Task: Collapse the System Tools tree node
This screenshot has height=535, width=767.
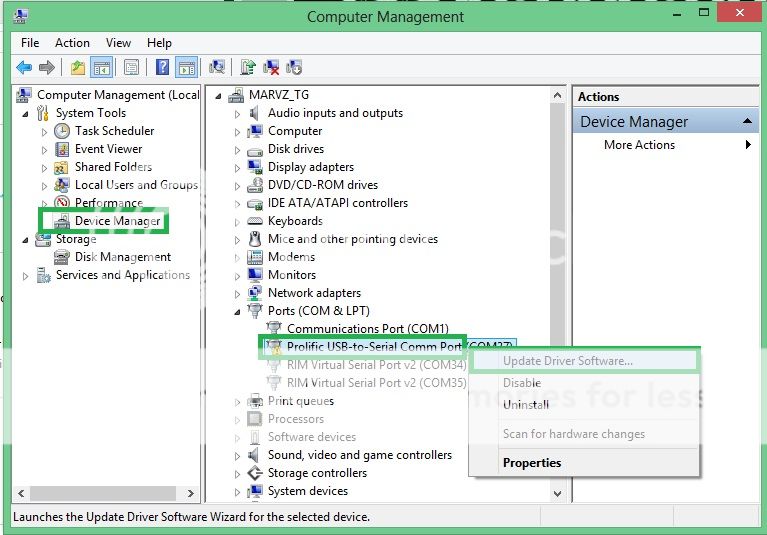Action: pos(25,114)
